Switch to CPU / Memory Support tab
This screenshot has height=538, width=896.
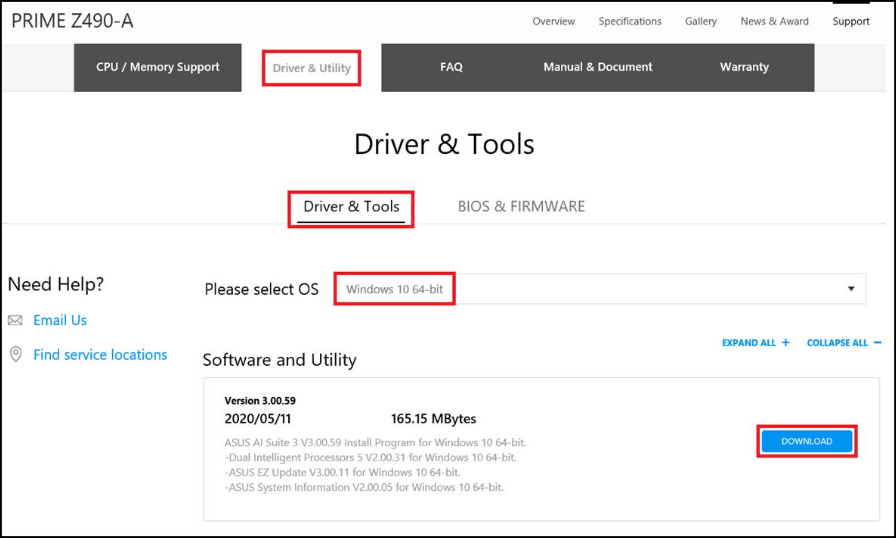pyautogui.click(x=158, y=67)
